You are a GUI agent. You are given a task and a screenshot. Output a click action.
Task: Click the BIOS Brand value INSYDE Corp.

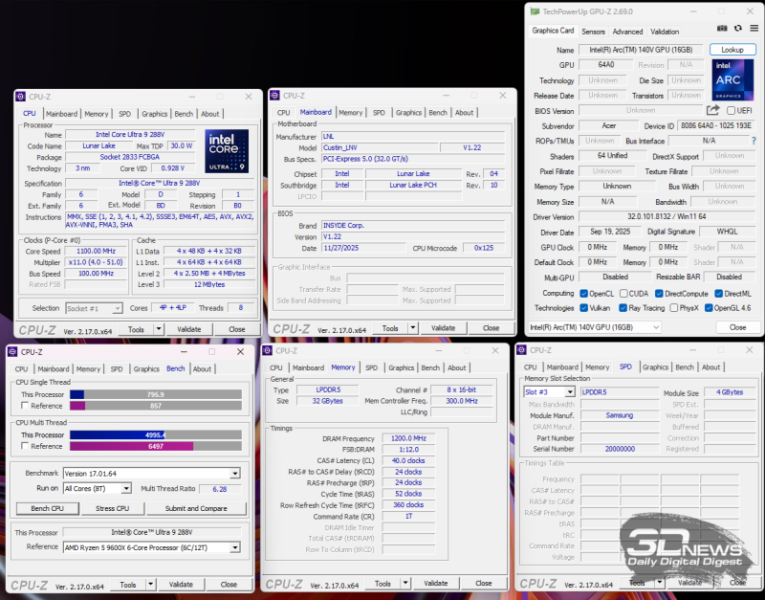412,226
